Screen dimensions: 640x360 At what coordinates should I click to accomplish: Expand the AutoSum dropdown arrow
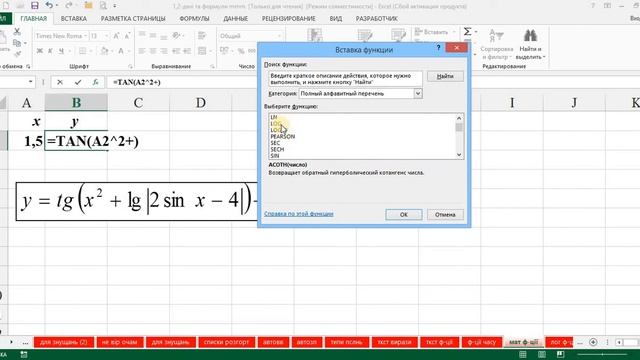coord(476,32)
